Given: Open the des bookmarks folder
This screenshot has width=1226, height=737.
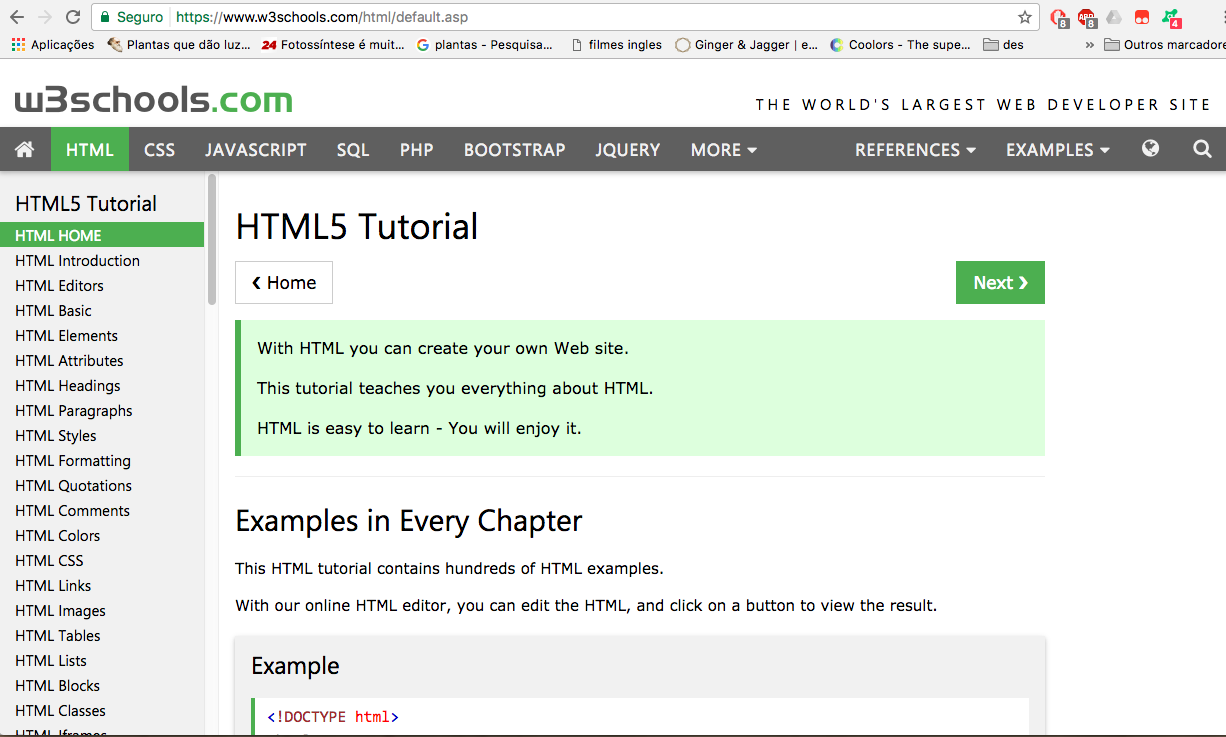Looking at the screenshot, I should coord(1004,45).
